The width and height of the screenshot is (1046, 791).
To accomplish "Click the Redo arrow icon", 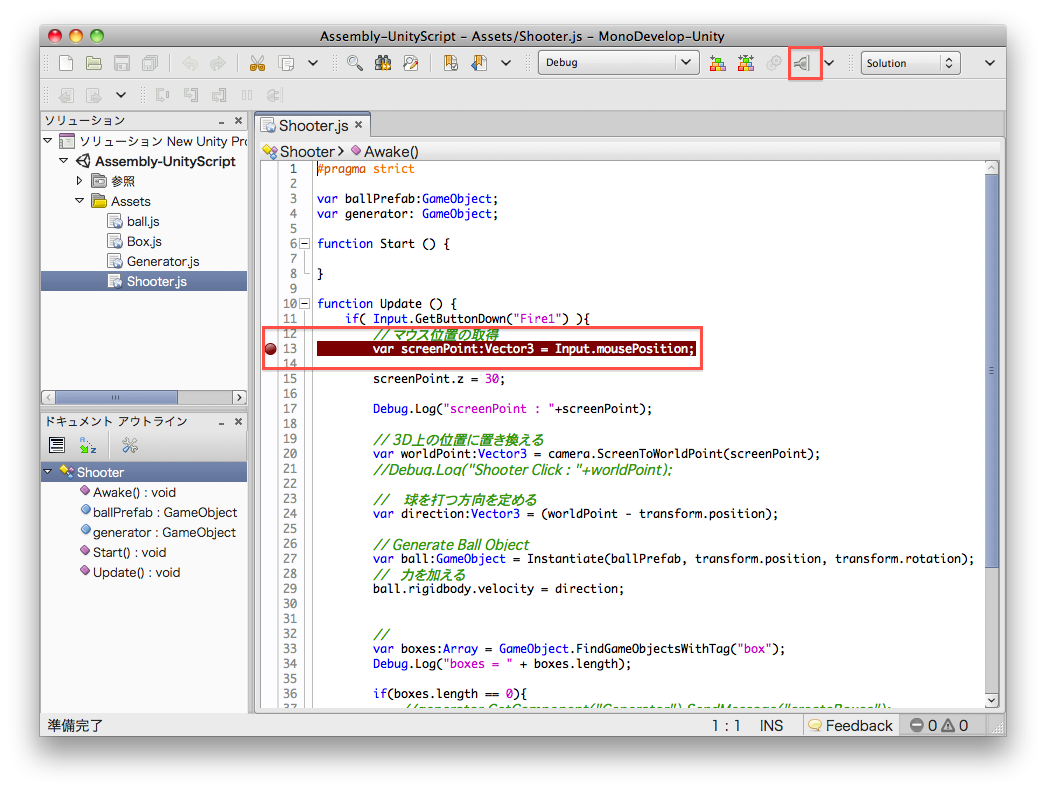I will [x=217, y=63].
